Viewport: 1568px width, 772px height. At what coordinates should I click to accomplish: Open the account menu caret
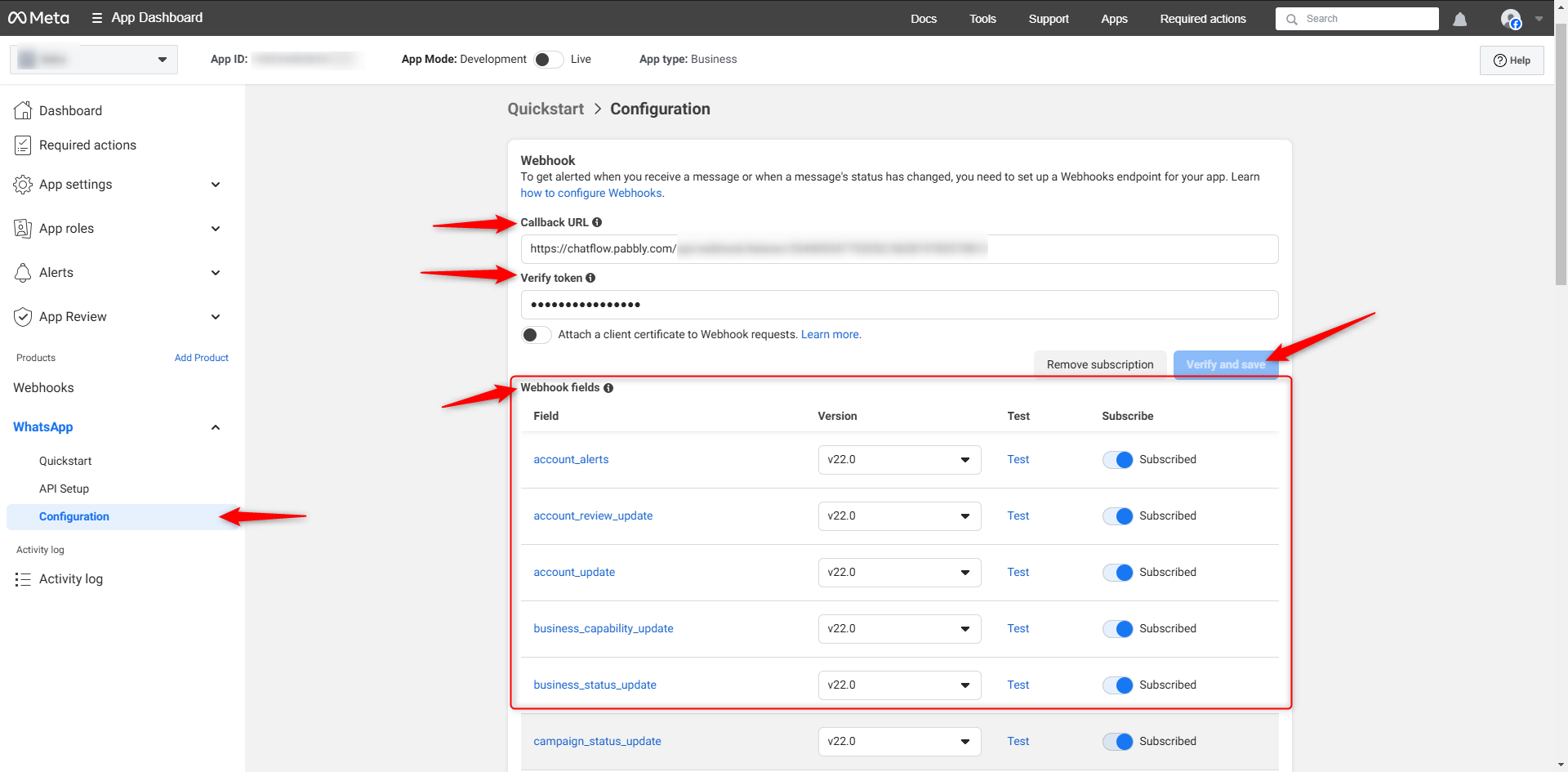[1539, 19]
